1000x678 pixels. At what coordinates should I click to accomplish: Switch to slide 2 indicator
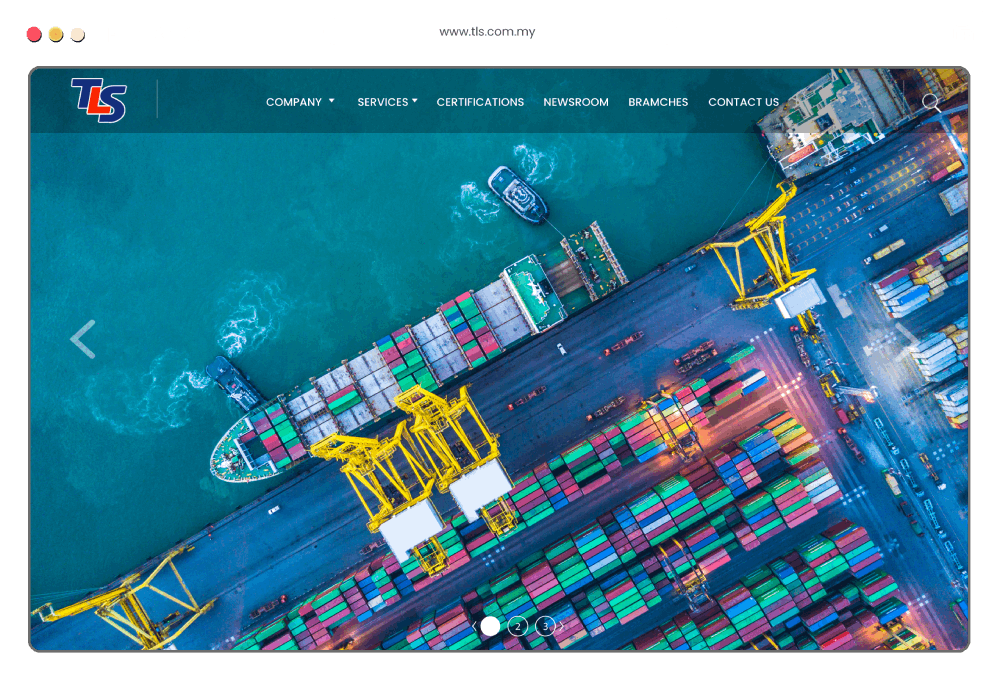(x=518, y=626)
